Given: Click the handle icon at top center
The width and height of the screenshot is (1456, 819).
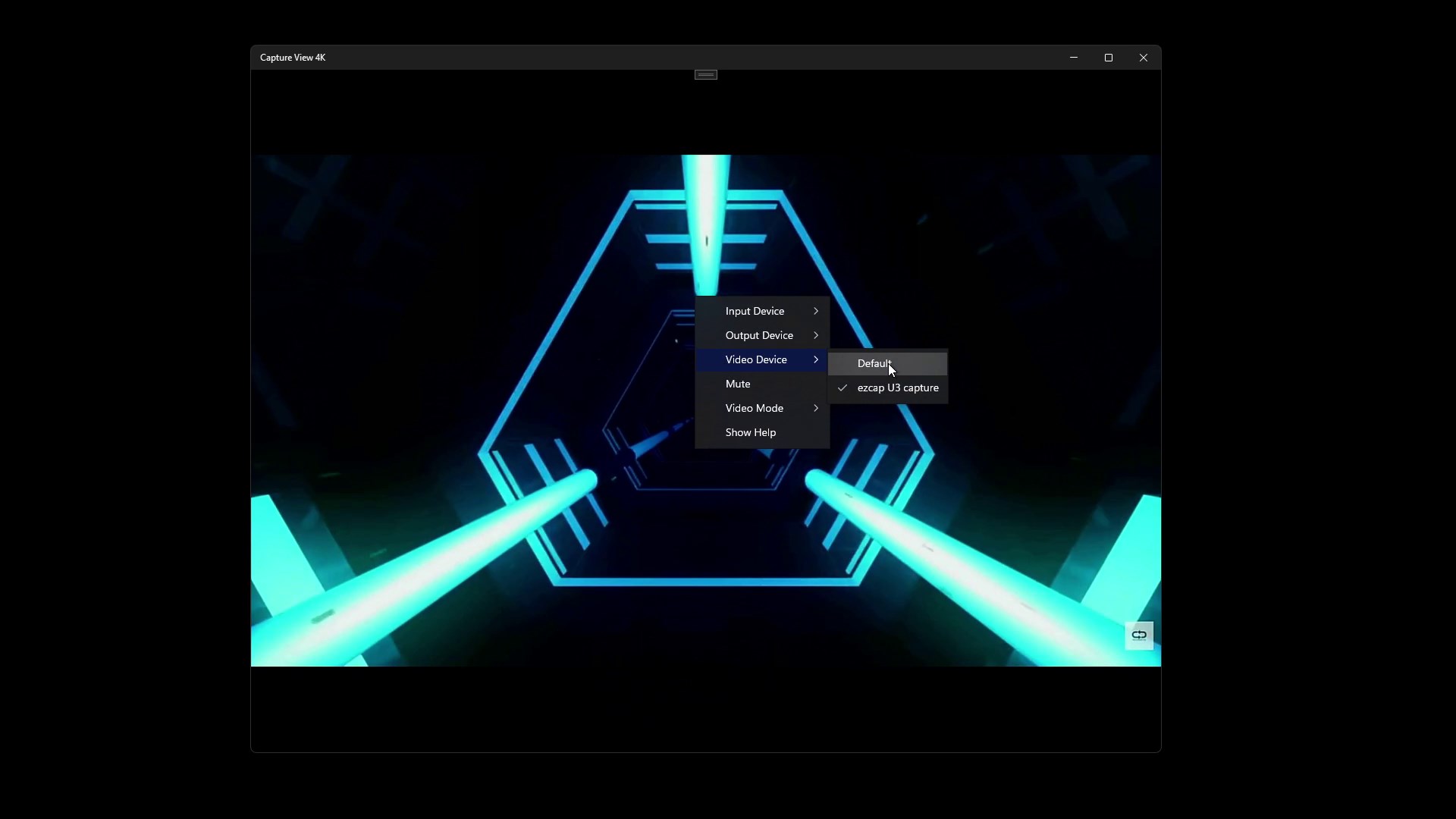Looking at the screenshot, I should (705, 74).
